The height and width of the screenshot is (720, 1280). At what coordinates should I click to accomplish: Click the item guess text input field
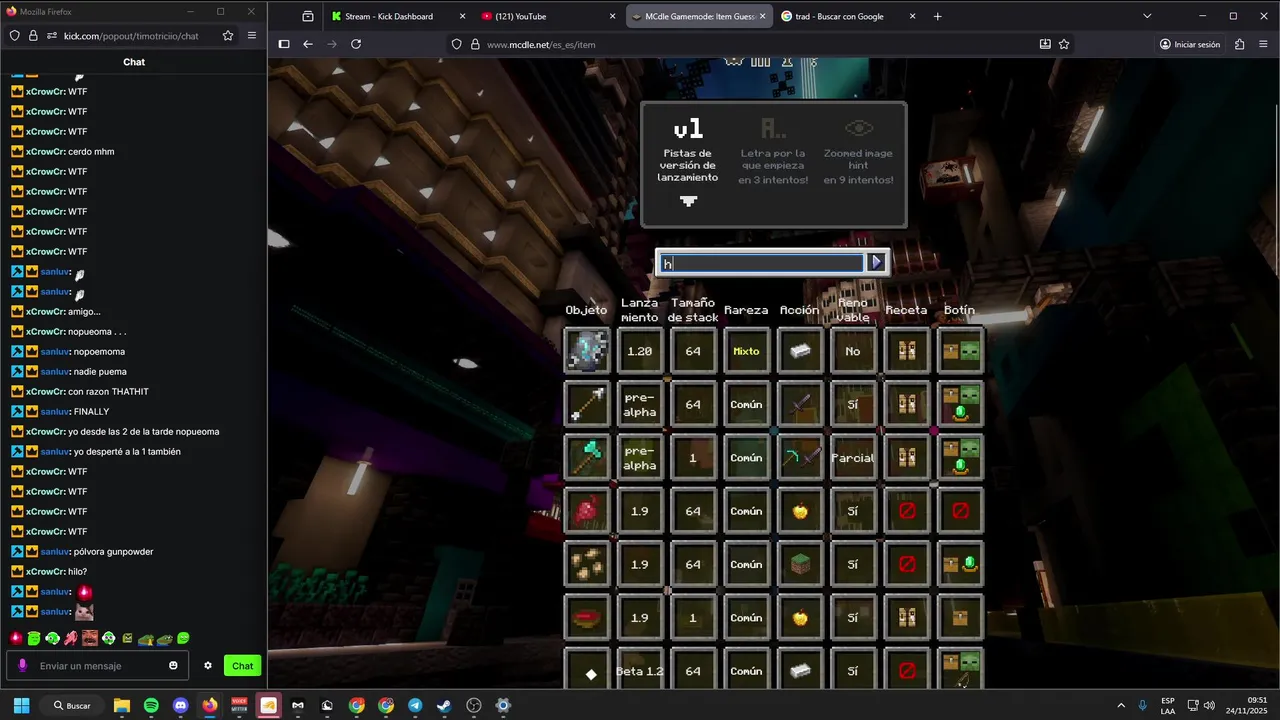click(x=762, y=263)
